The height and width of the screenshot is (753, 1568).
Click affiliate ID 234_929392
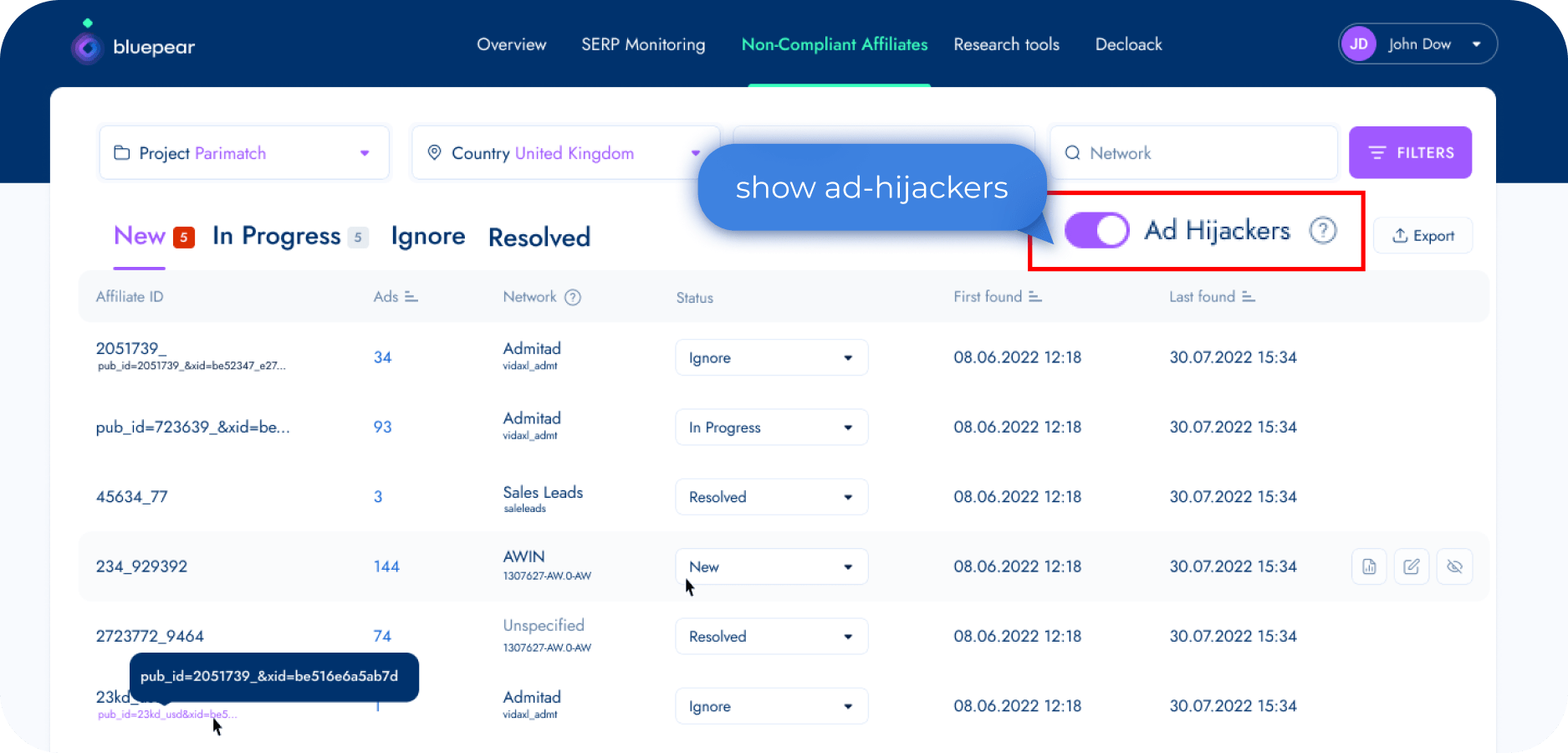(142, 566)
